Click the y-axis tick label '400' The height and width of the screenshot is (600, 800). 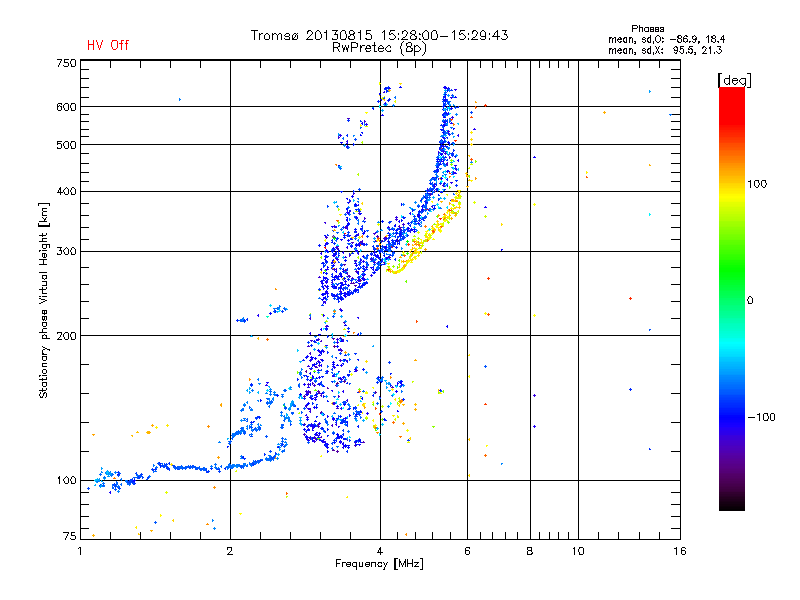pos(66,192)
